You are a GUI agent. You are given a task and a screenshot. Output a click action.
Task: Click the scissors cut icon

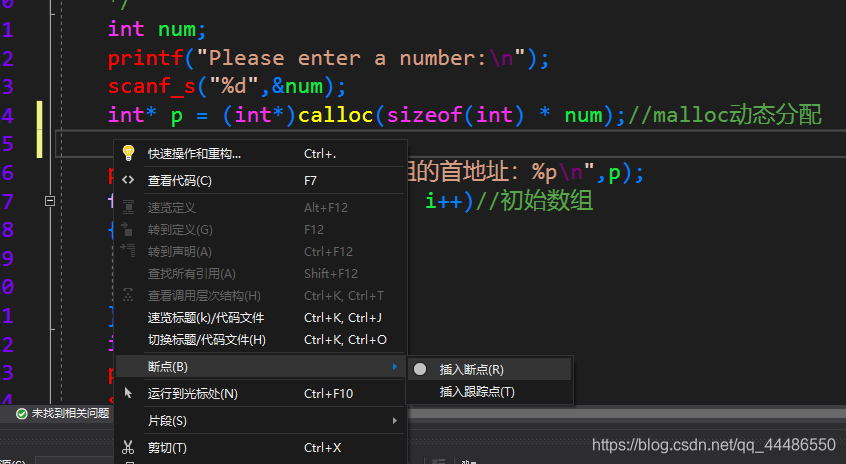click(128, 447)
